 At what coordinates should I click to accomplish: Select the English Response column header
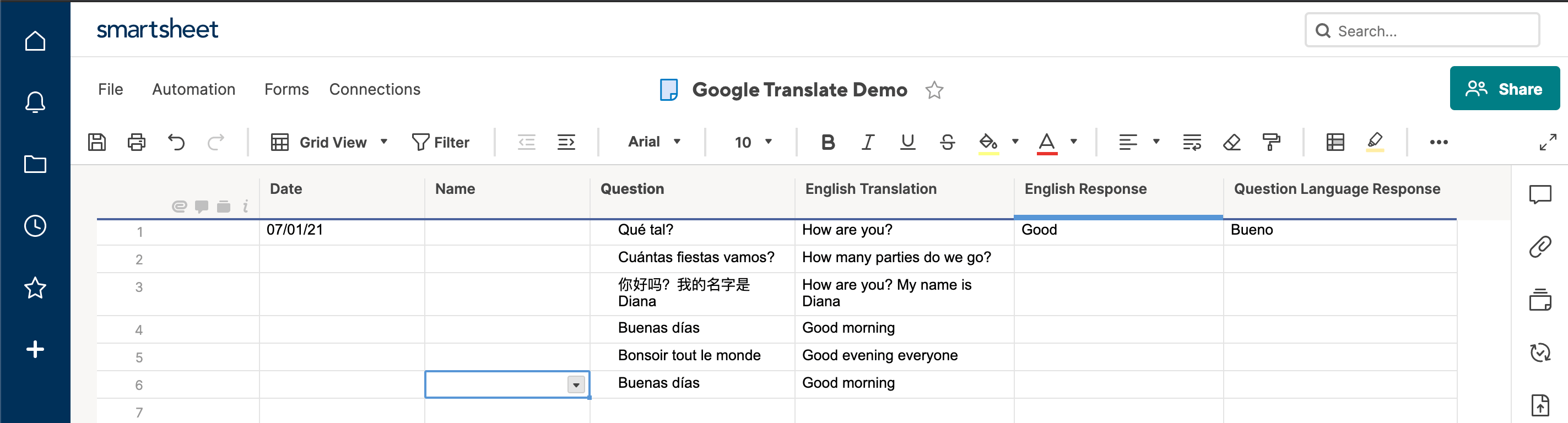1119,189
